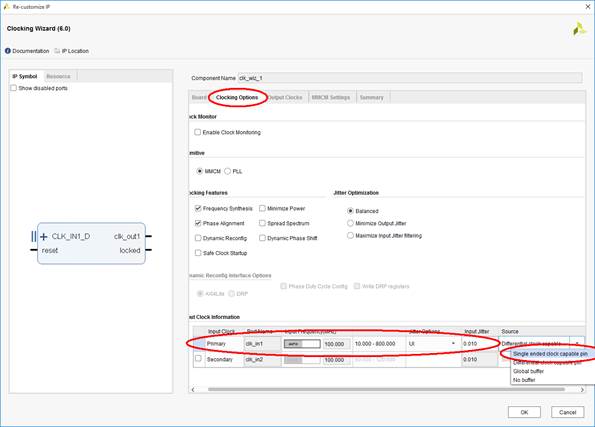Click the Secondary port name clk_in2
Viewport: 595px width, 427px height.
(262, 359)
